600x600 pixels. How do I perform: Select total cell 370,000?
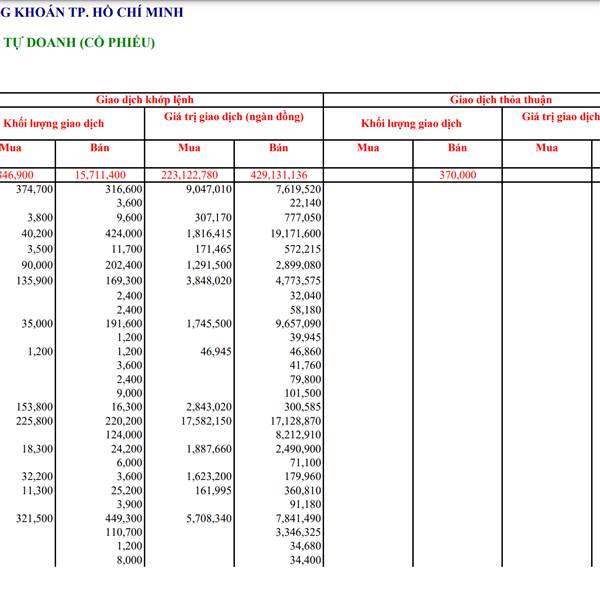click(458, 175)
